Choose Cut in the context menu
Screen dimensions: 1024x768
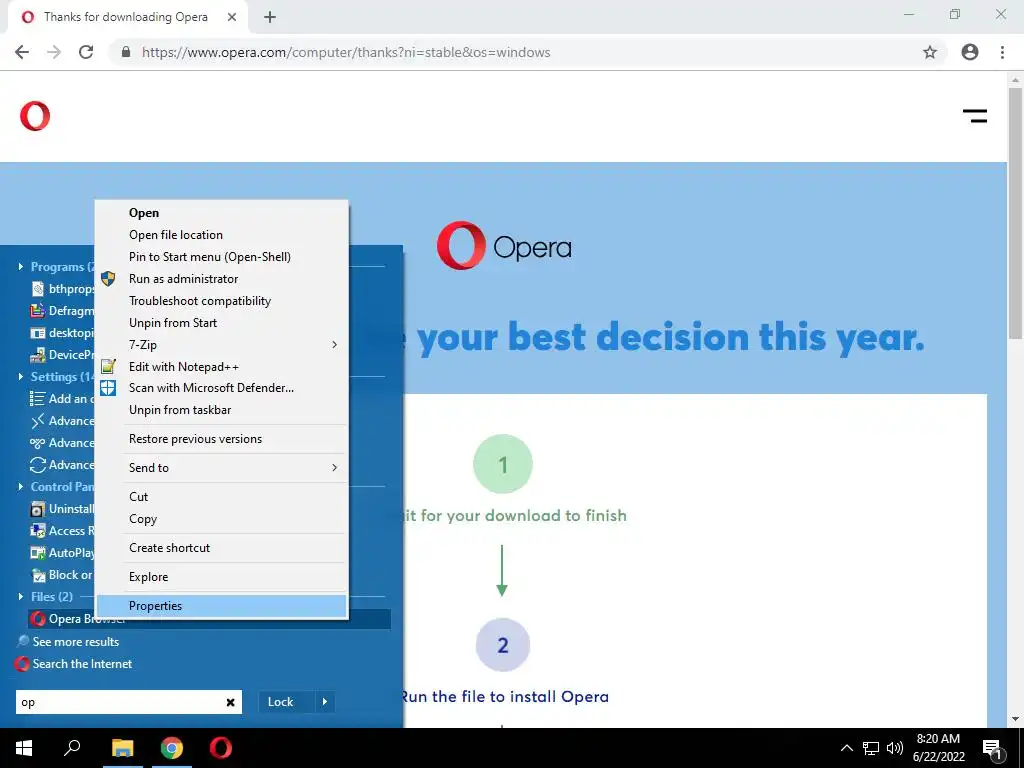222,497
